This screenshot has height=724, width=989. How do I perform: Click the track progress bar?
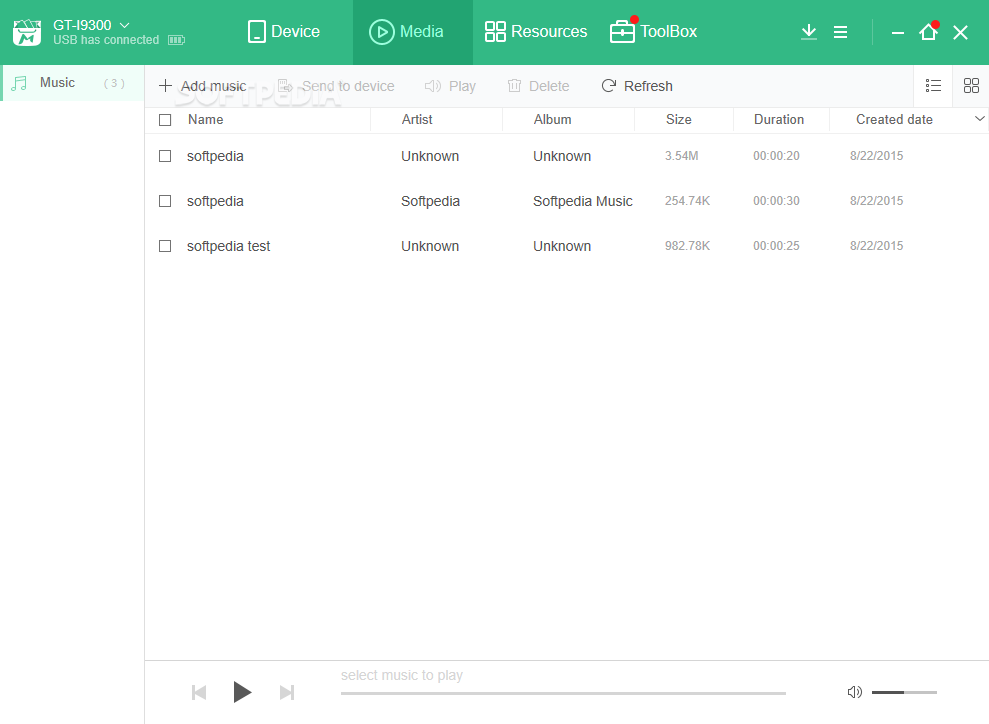tap(563, 693)
